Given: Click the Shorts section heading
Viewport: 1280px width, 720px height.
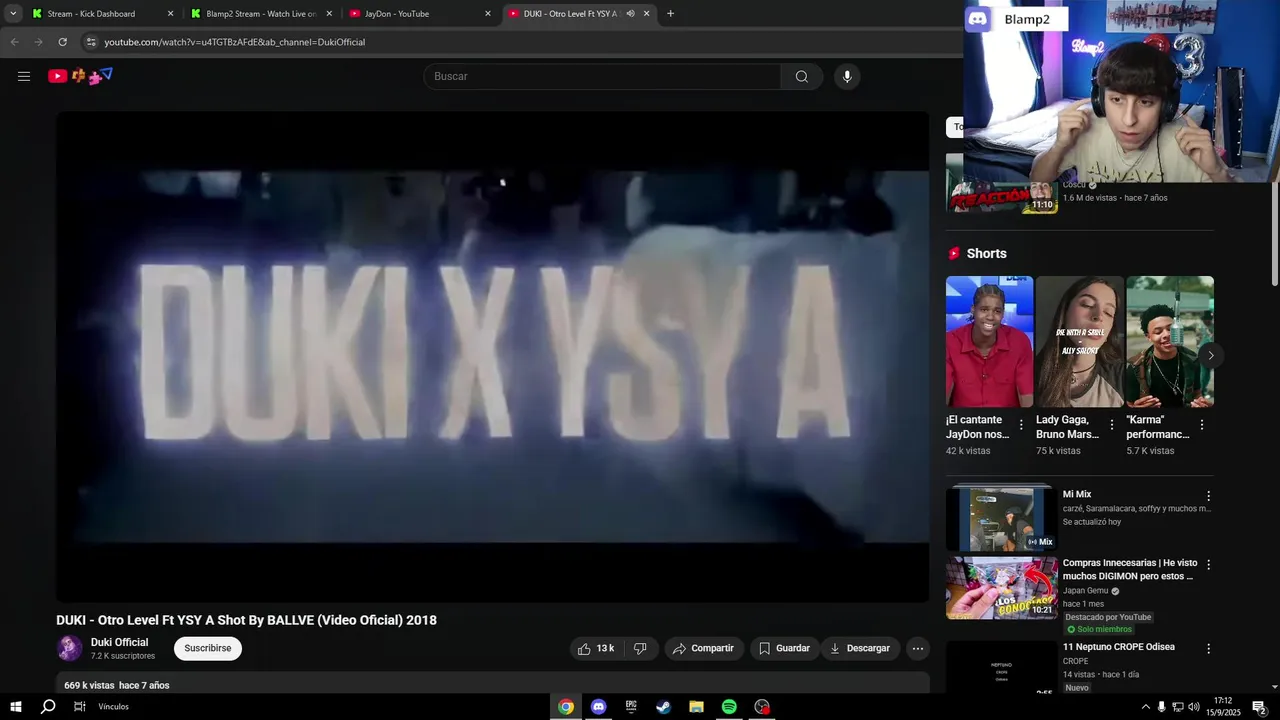Looking at the screenshot, I should coord(987,254).
